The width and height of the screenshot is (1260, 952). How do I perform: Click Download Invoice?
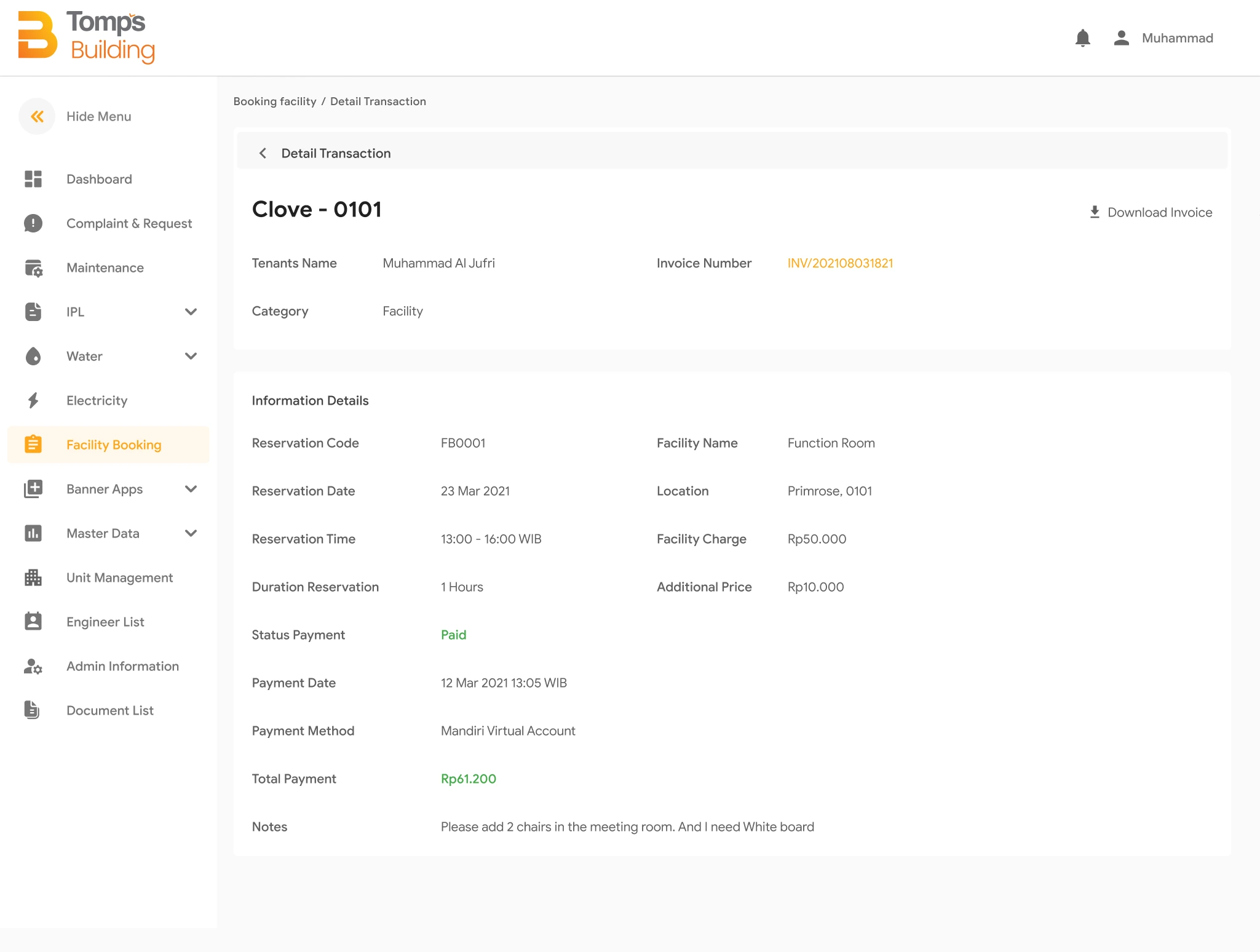[x=1150, y=212]
